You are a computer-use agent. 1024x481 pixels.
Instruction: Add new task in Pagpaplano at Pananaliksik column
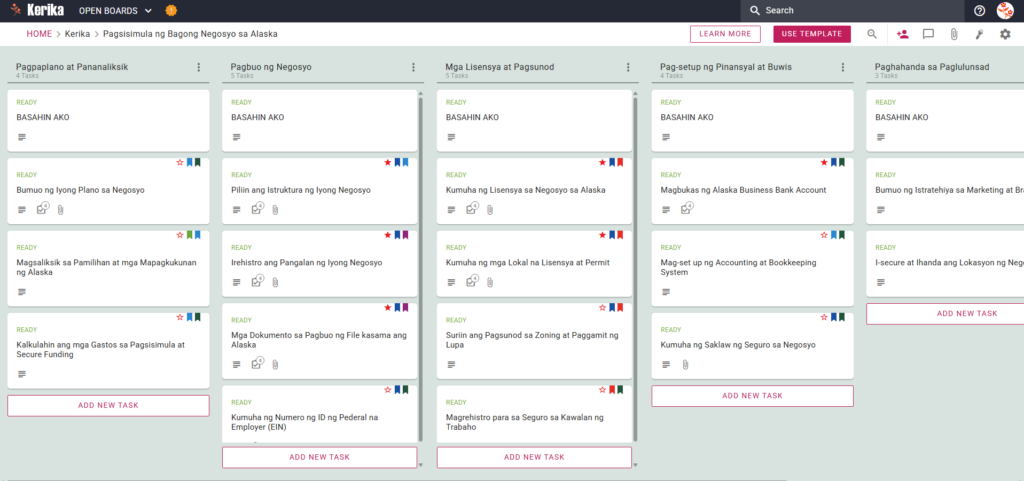108,405
